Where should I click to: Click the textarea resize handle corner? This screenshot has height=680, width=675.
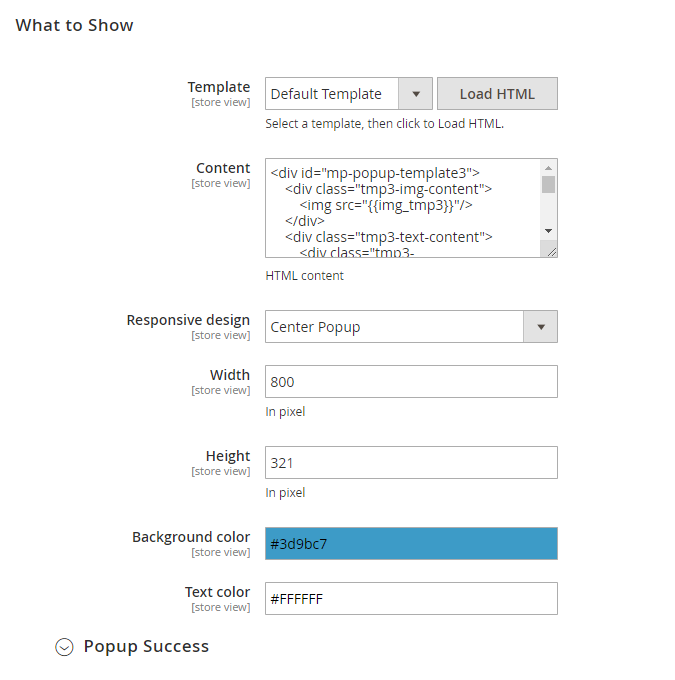coord(551,251)
